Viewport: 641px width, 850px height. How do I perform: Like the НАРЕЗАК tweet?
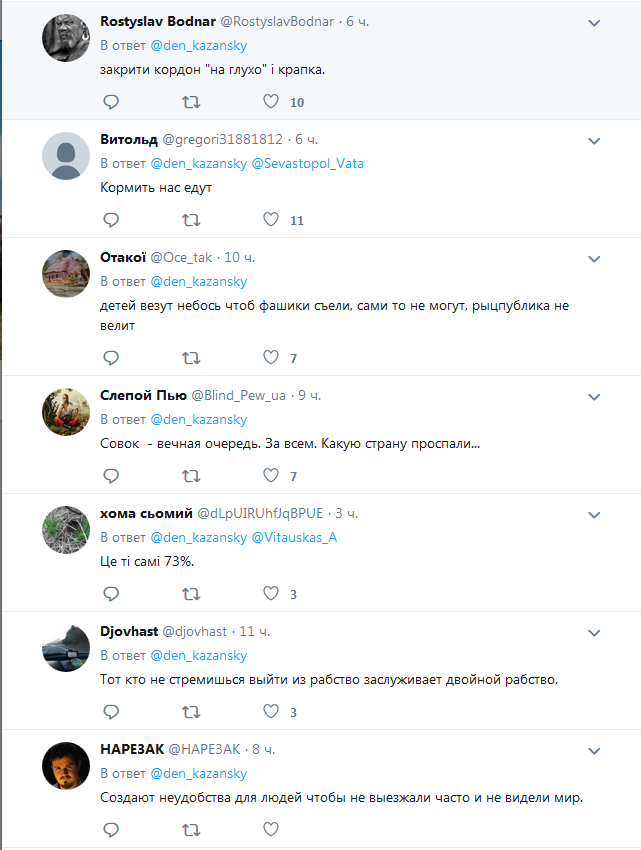(x=270, y=830)
